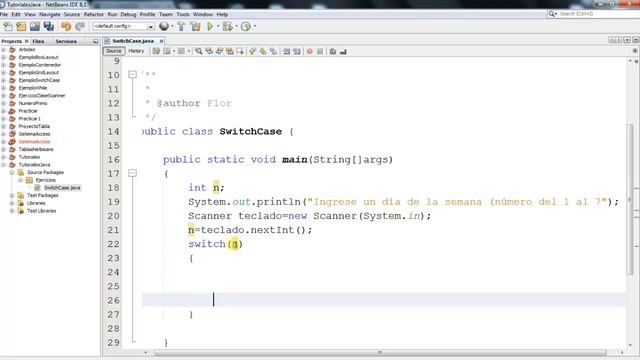Toggle Rectangular Selection icon

[240, 51]
